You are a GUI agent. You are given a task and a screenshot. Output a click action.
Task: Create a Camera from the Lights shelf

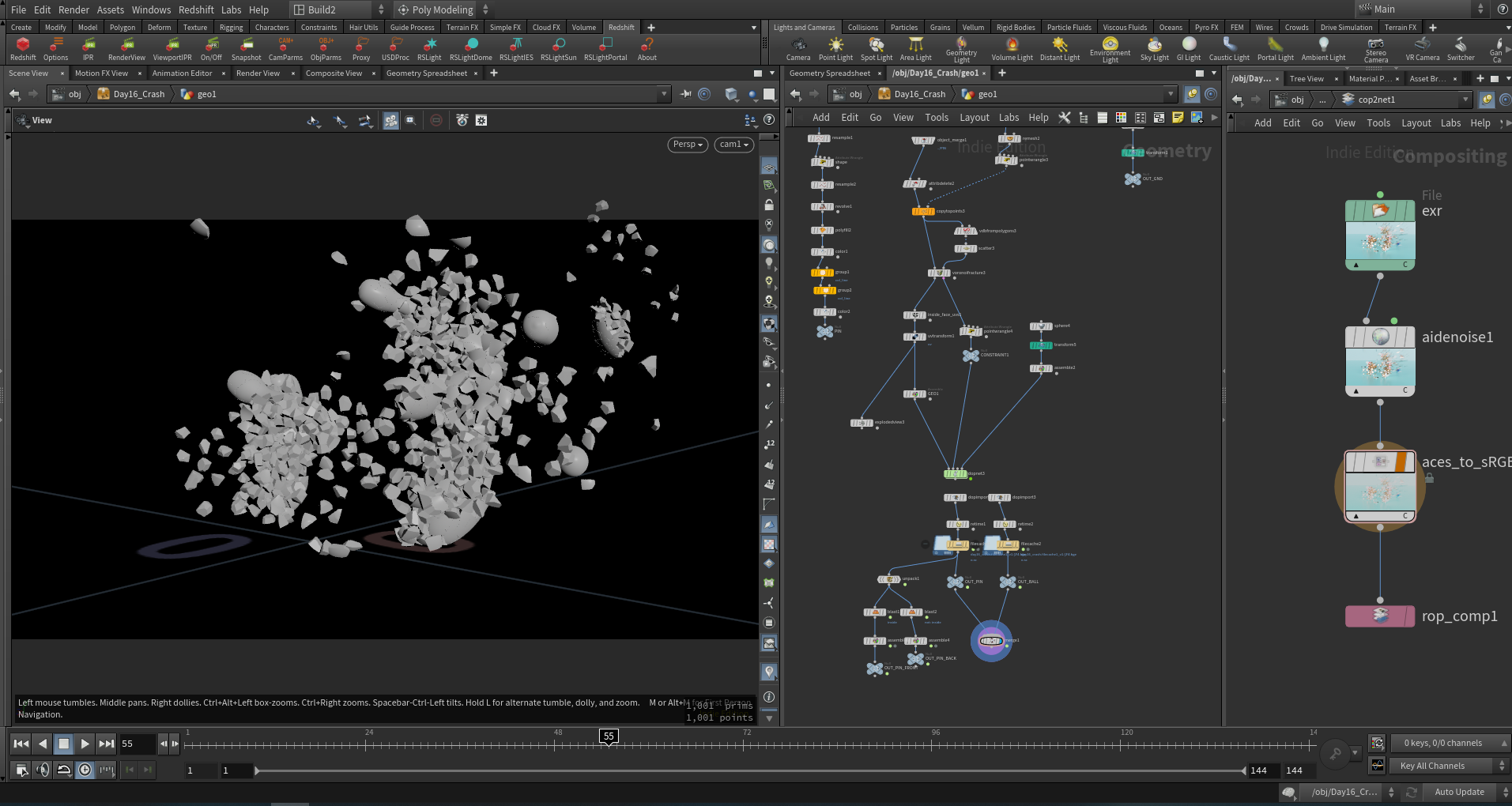798,49
